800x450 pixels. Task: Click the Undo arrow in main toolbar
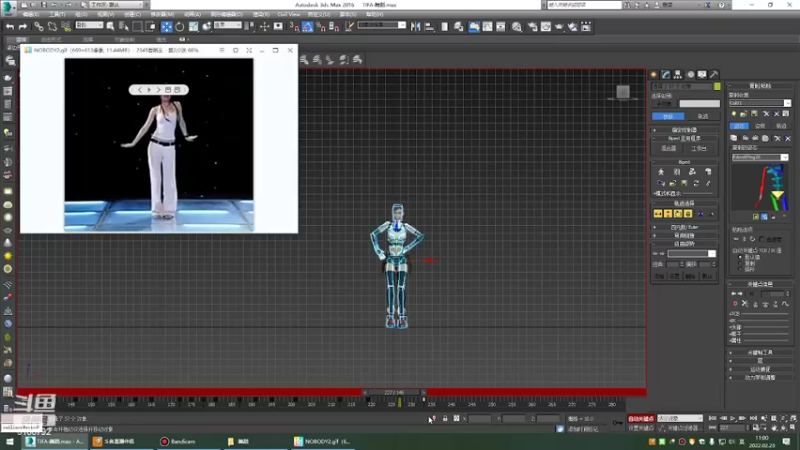point(10,27)
